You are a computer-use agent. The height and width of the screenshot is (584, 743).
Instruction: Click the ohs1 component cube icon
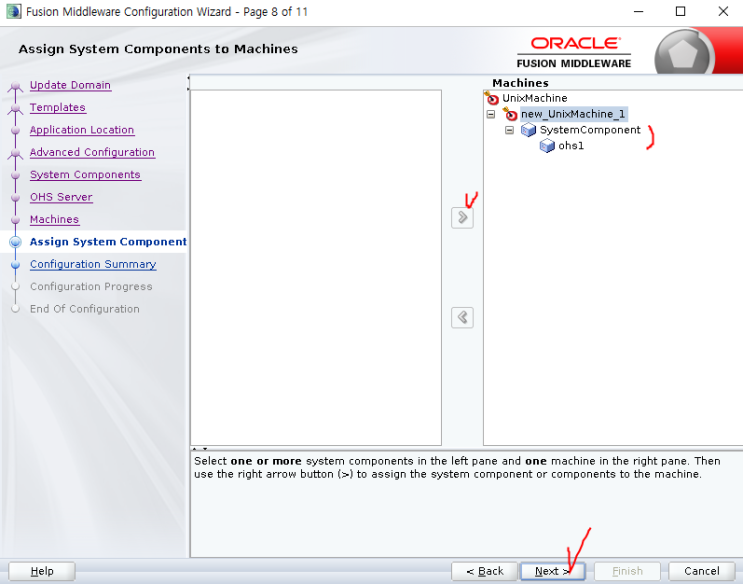(547, 146)
